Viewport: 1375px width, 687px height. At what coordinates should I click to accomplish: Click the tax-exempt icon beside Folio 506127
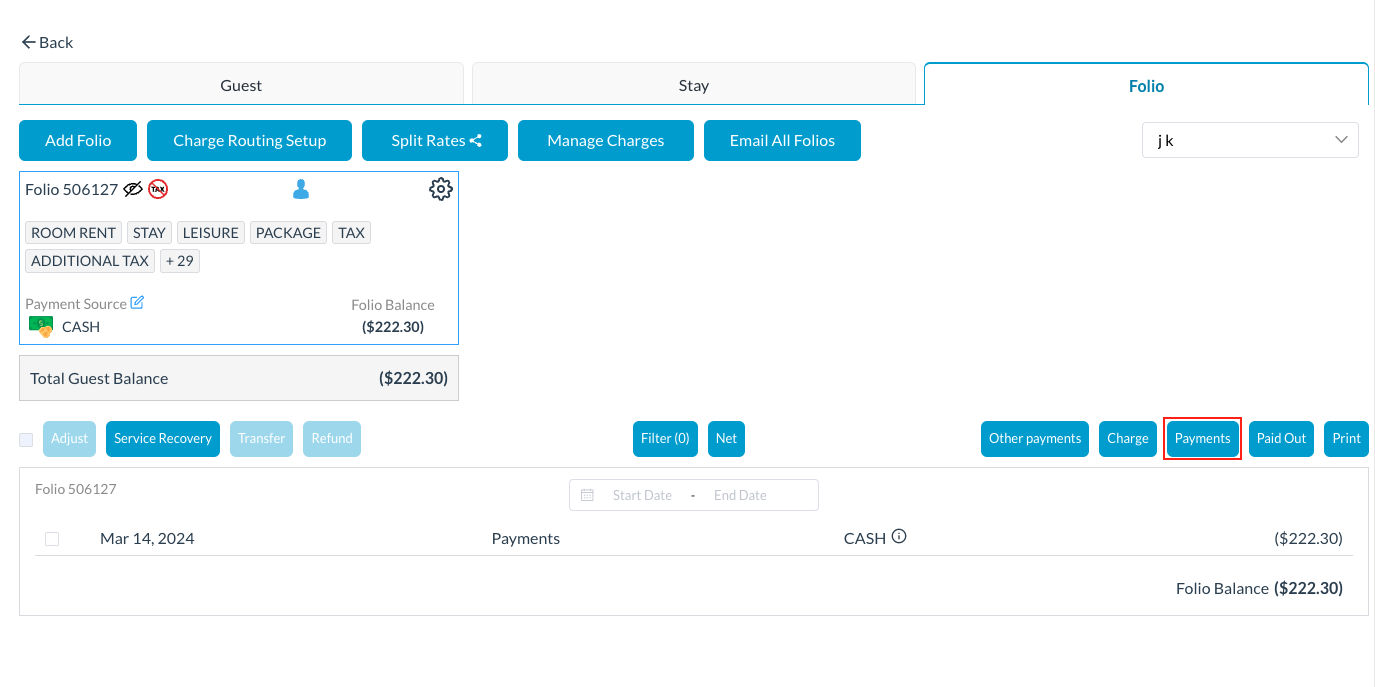[x=158, y=188]
